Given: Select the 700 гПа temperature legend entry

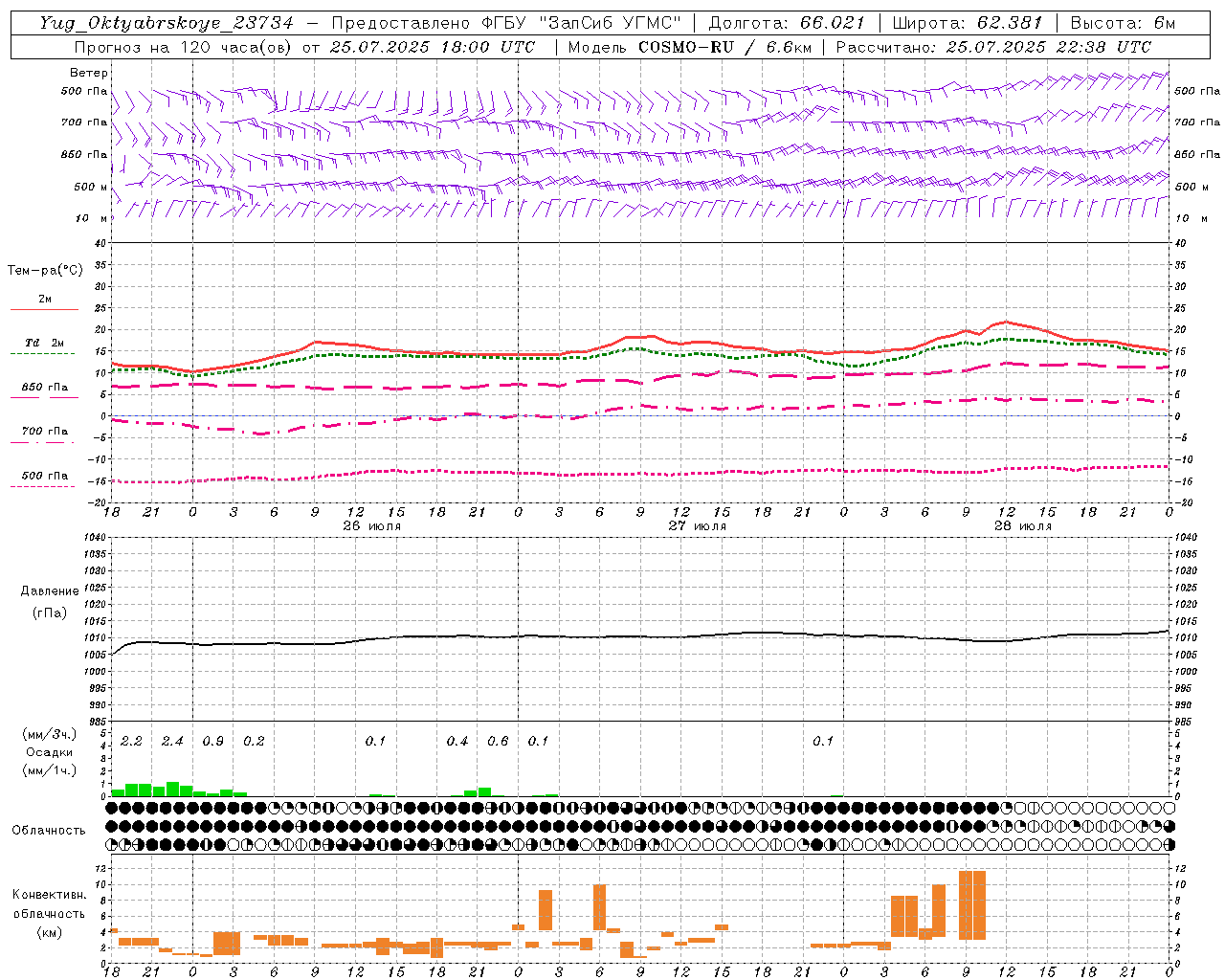Looking at the screenshot, I should click(45, 432).
